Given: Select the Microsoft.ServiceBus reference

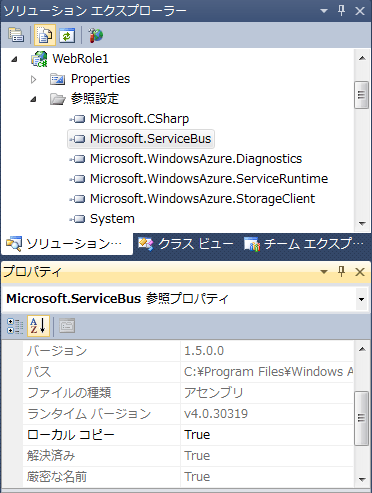Looking at the screenshot, I should [150, 139].
